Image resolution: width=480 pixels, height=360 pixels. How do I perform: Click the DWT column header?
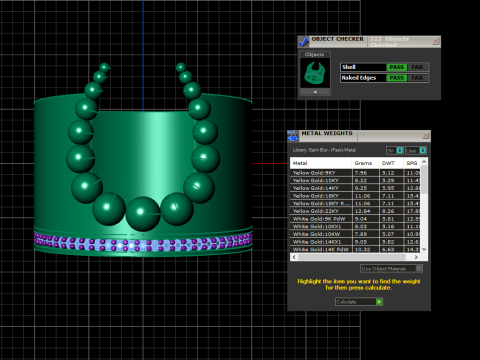point(391,163)
